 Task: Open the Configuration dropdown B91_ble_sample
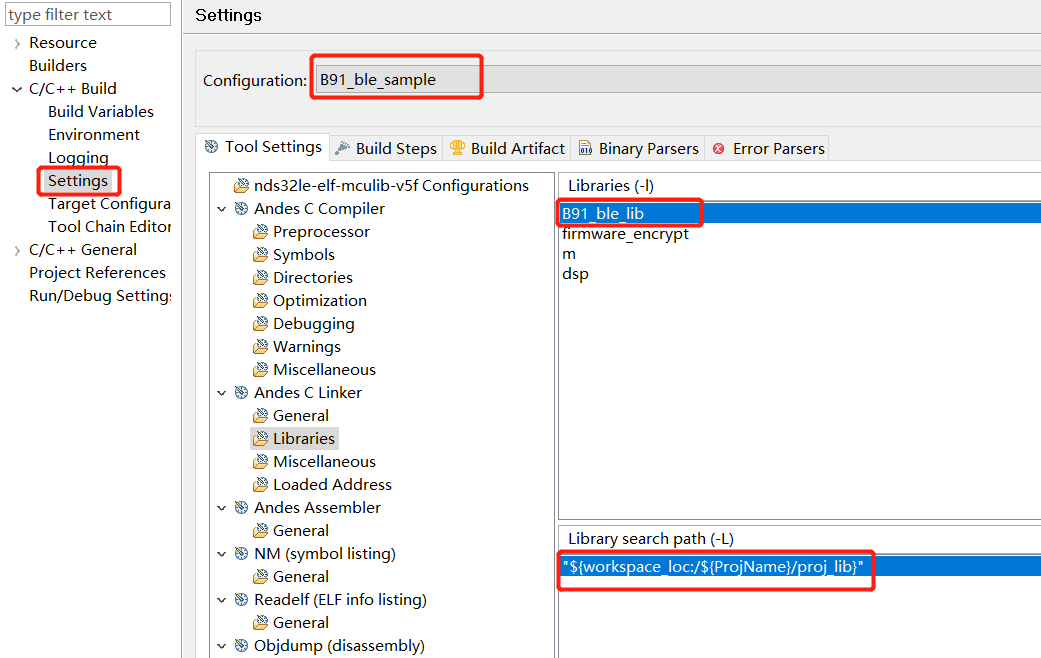pyautogui.click(x=676, y=80)
